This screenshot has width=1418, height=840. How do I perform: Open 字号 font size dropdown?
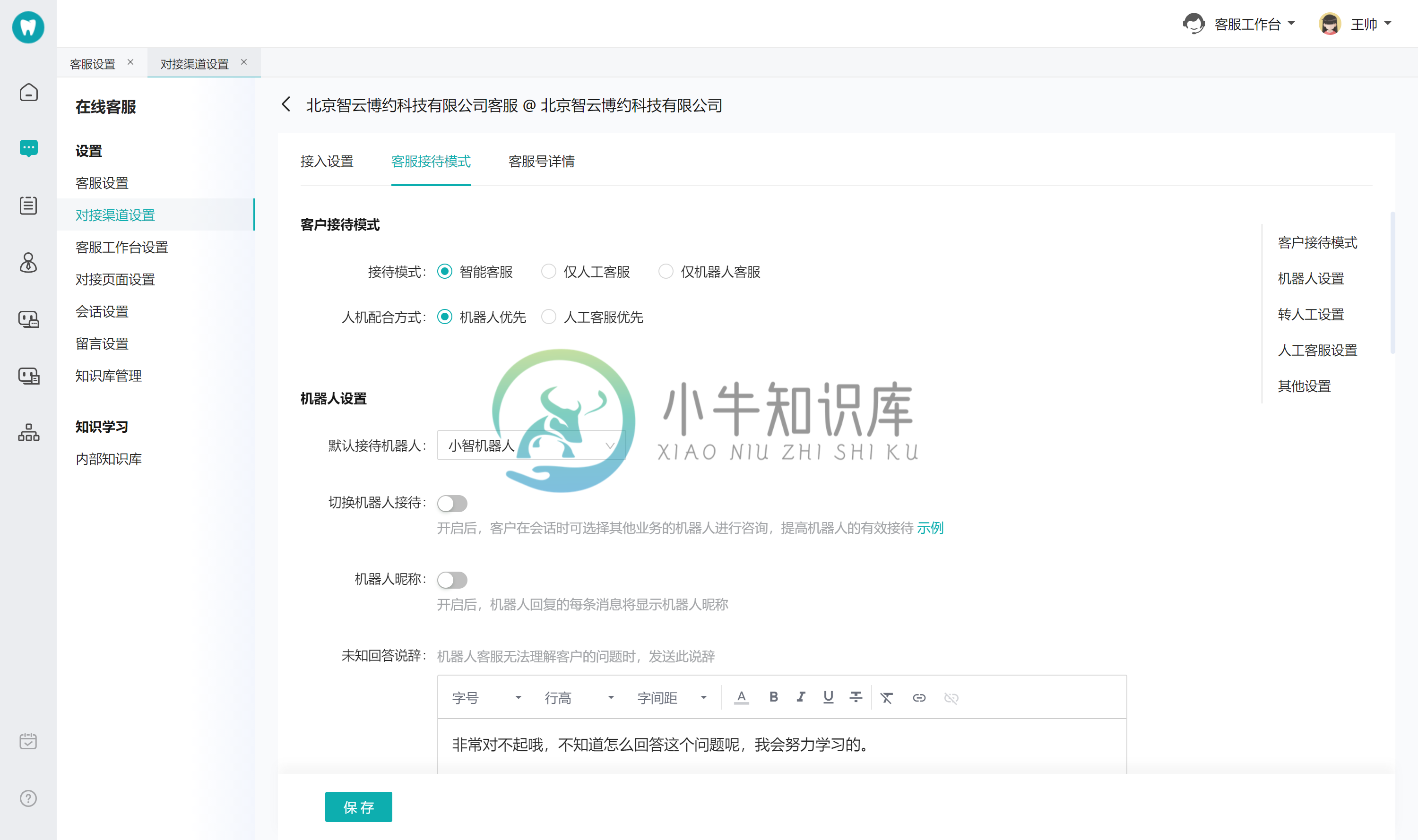coord(487,698)
